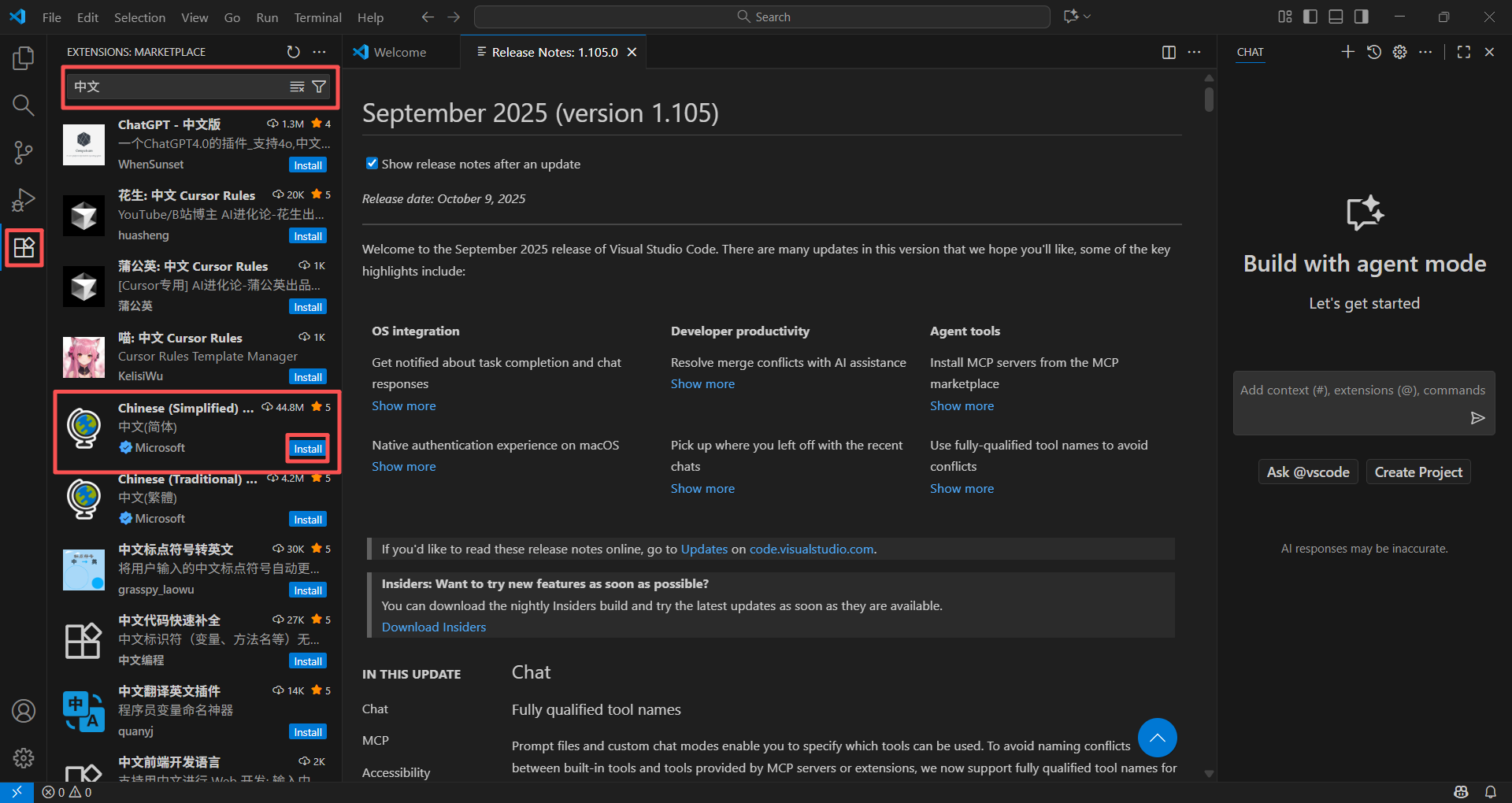Show more about macOS native authentication
The width and height of the screenshot is (1512, 803).
pyautogui.click(x=404, y=466)
